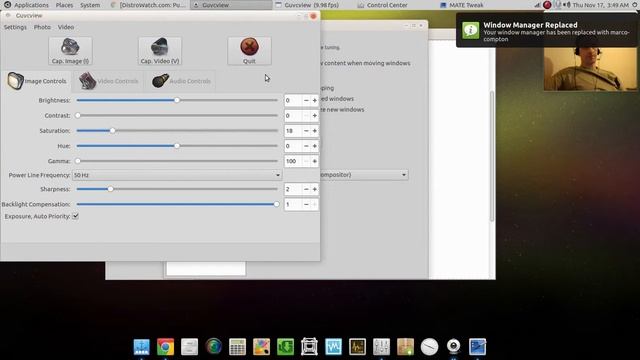Click the red Quit button
Screen dimensions: 640x360
click(x=249, y=51)
